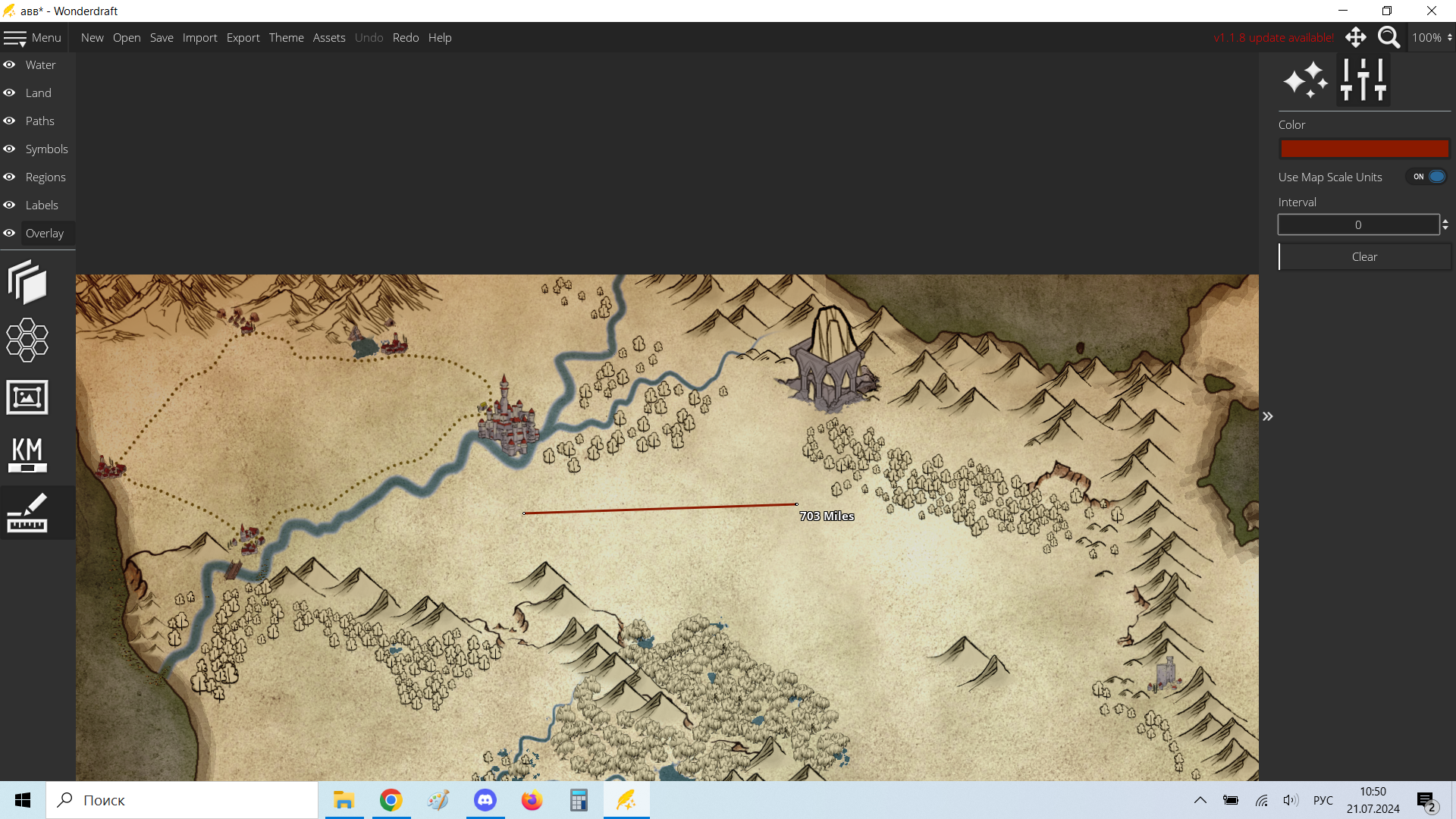Open the Export menu
Viewport: 1456px width, 819px height.
tap(243, 37)
